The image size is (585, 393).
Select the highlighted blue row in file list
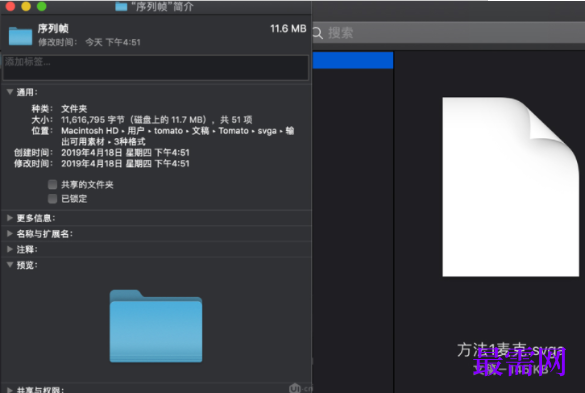click(x=353, y=60)
